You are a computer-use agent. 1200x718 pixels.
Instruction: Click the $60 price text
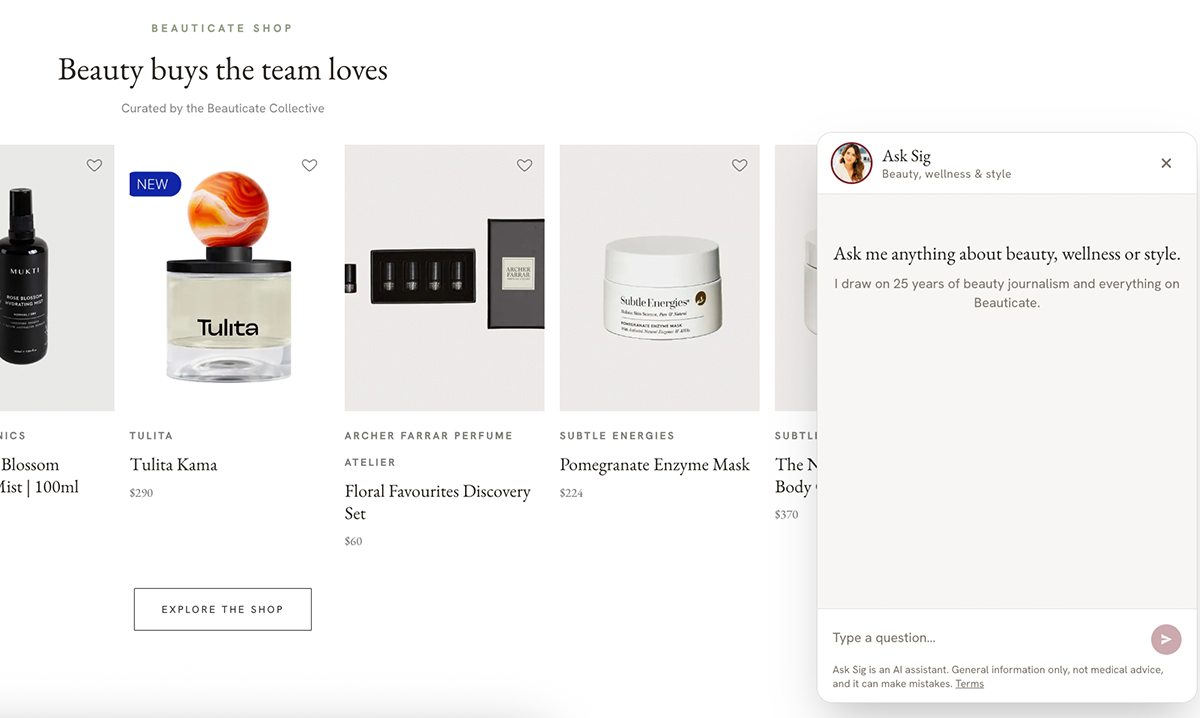click(353, 541)
